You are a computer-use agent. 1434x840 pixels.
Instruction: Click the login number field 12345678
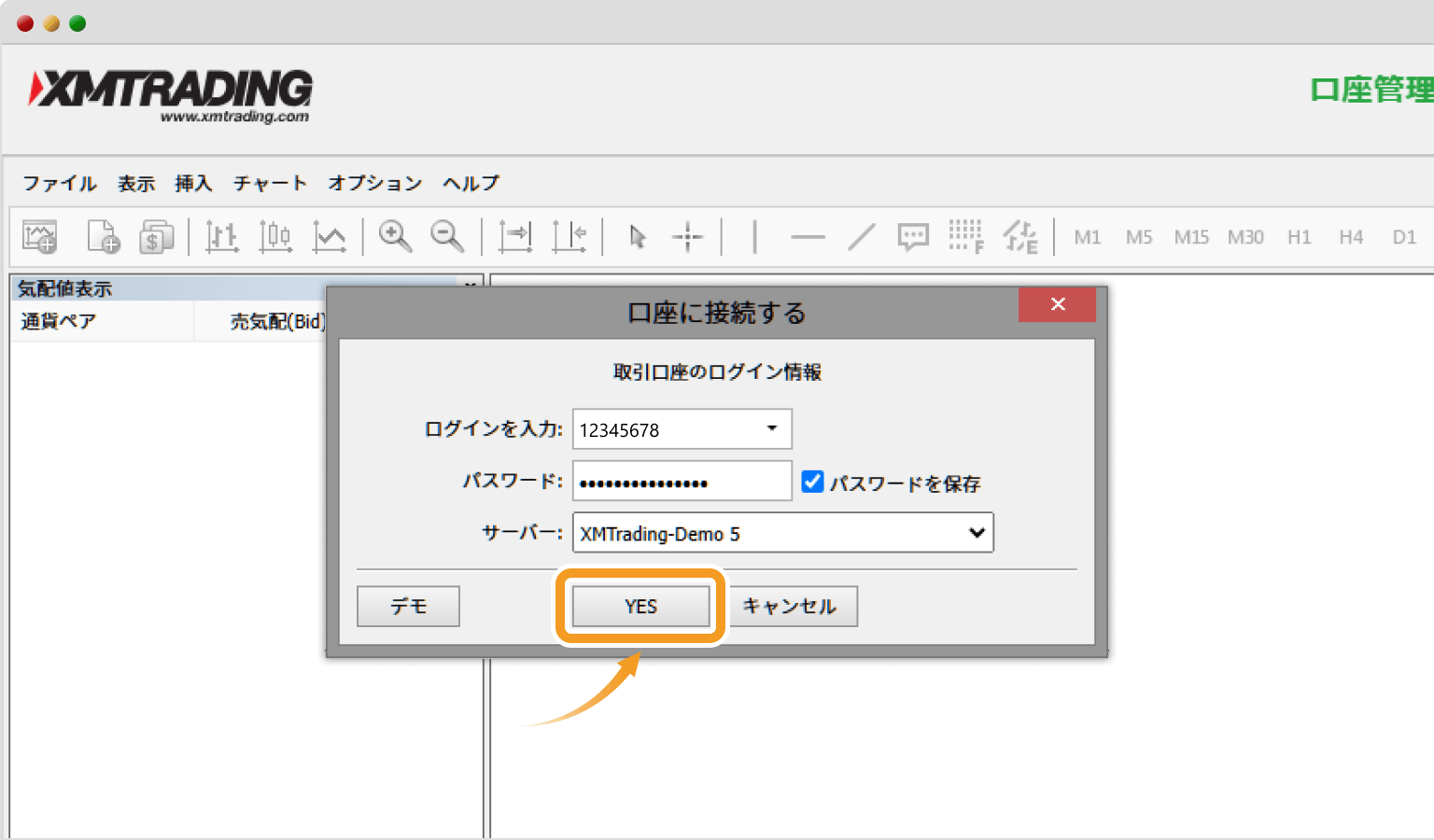point(682,429)
